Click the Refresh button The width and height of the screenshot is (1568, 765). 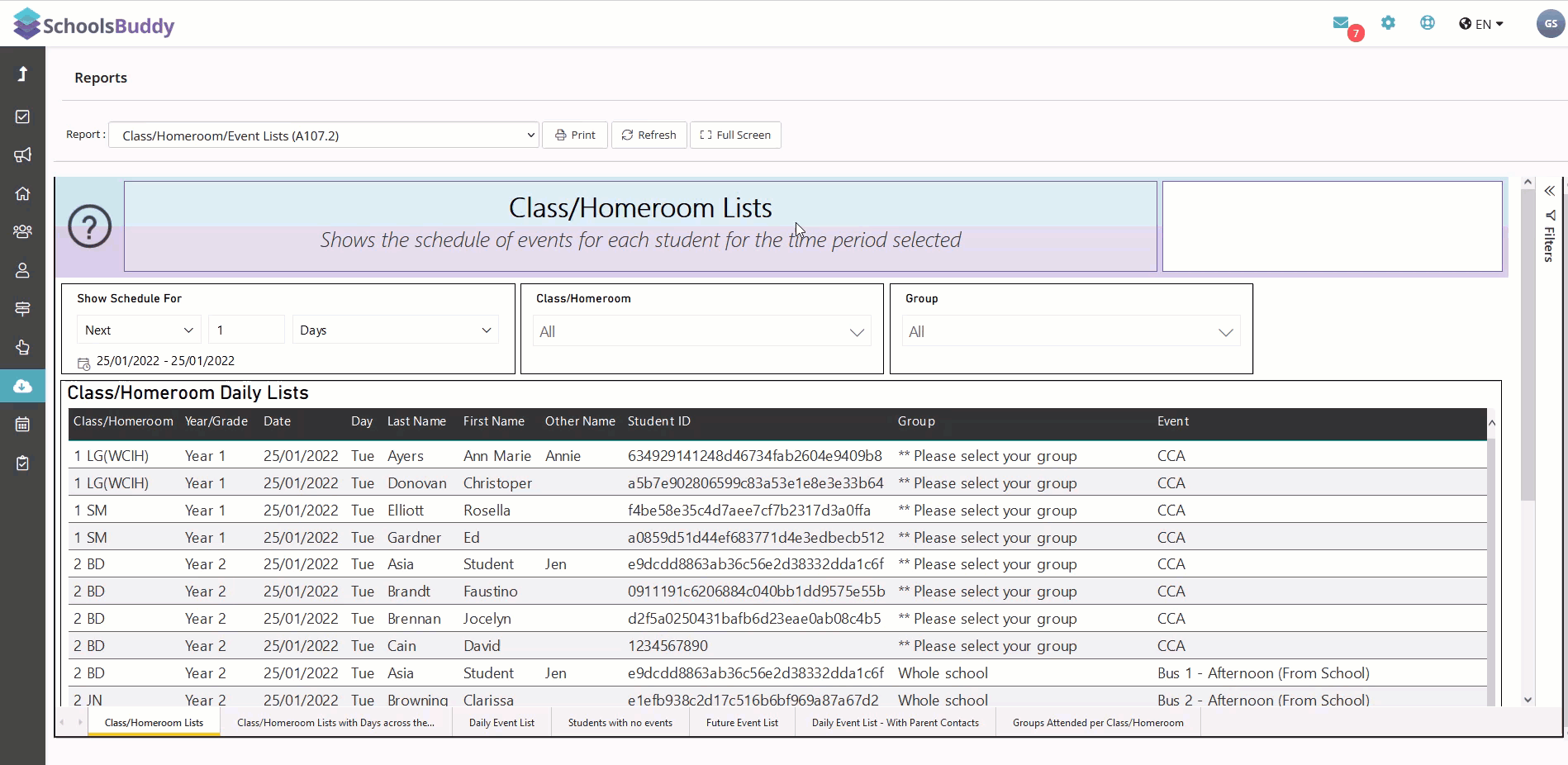(649, 135)
